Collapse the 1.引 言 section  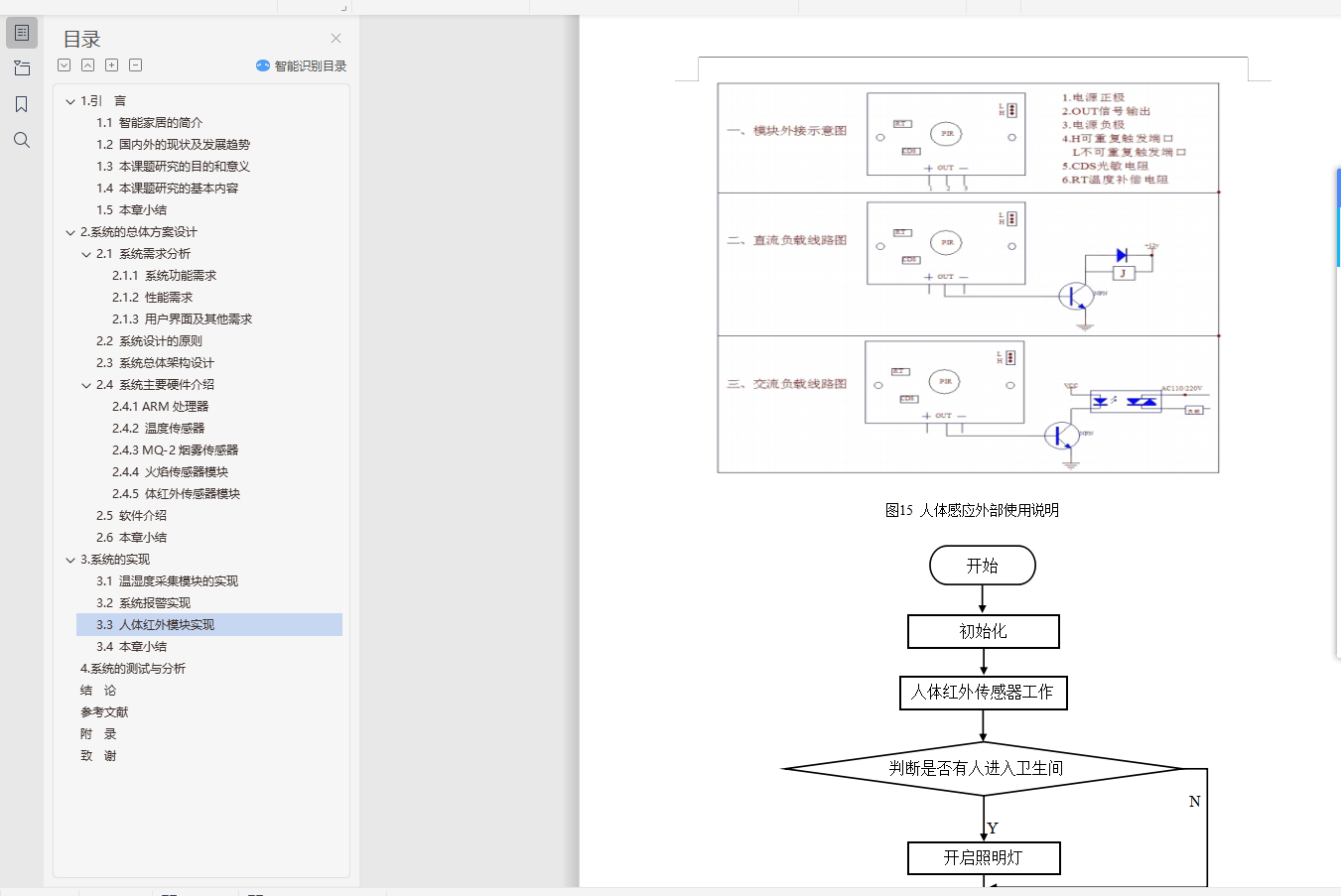coord(70,101)
